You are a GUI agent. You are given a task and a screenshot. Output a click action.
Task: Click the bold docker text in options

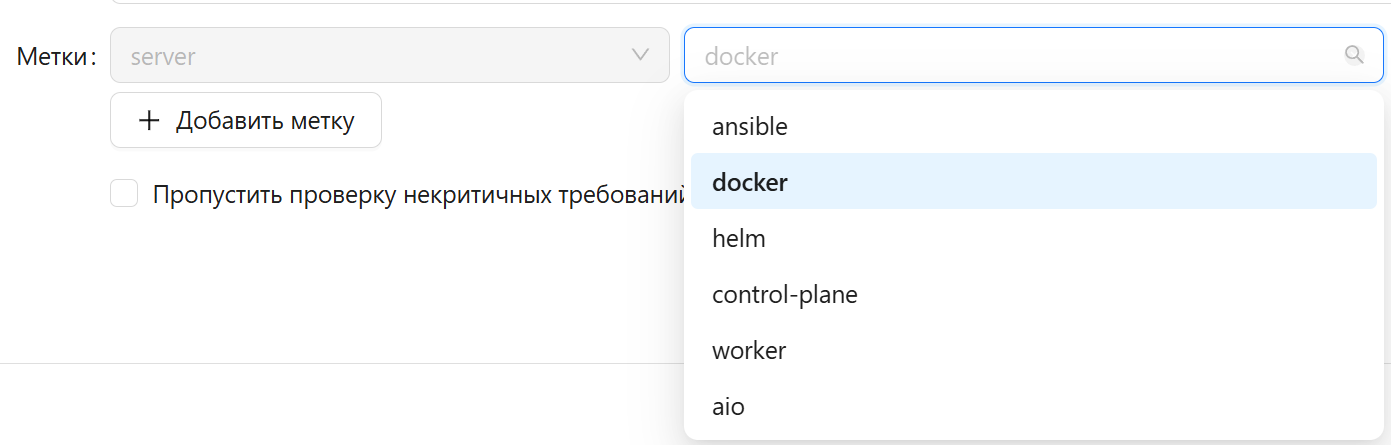pyautogui.click(x=750, y=183)
